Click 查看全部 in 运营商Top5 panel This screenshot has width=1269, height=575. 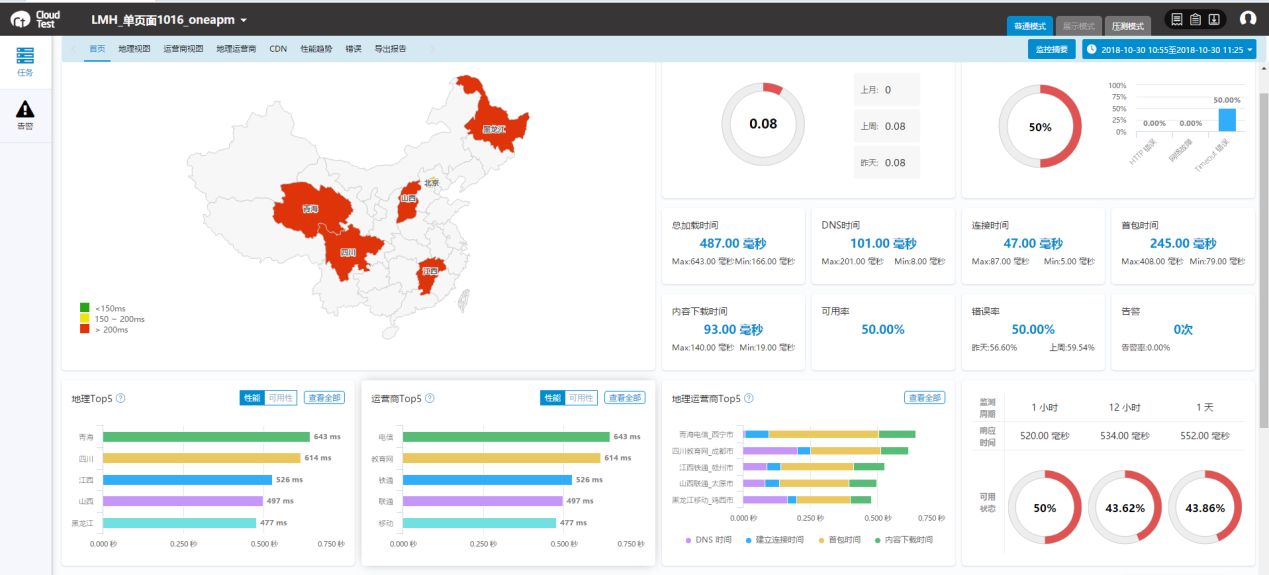coord(624,398)
